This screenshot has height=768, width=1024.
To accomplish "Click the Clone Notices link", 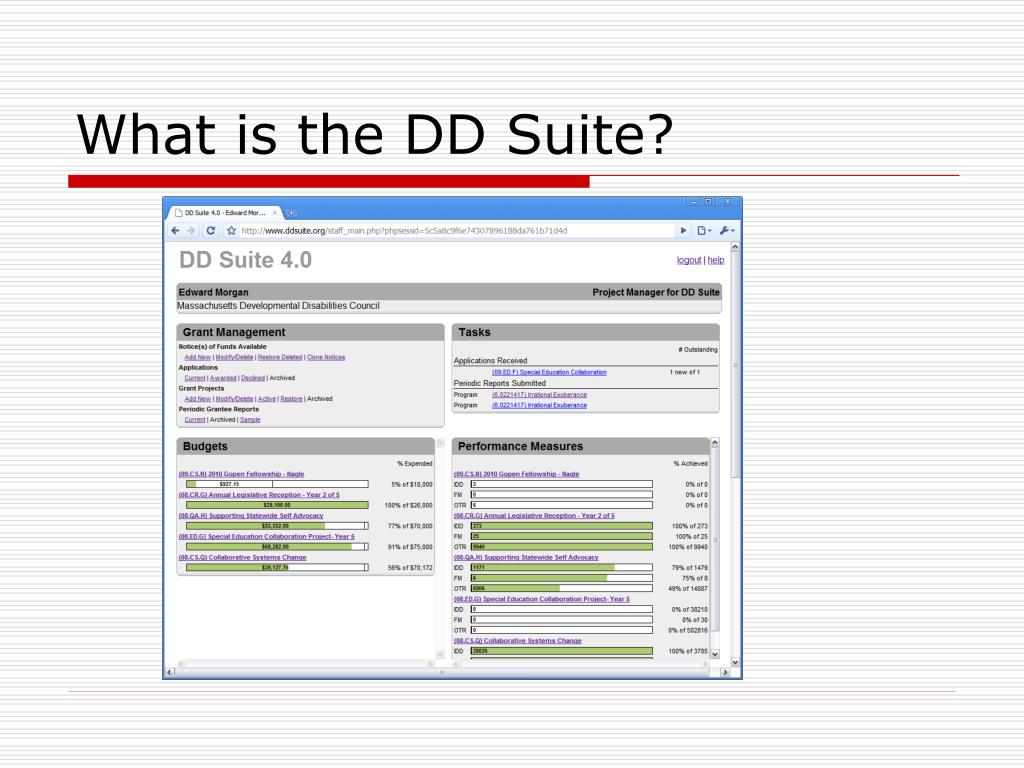I will point(326,357).
